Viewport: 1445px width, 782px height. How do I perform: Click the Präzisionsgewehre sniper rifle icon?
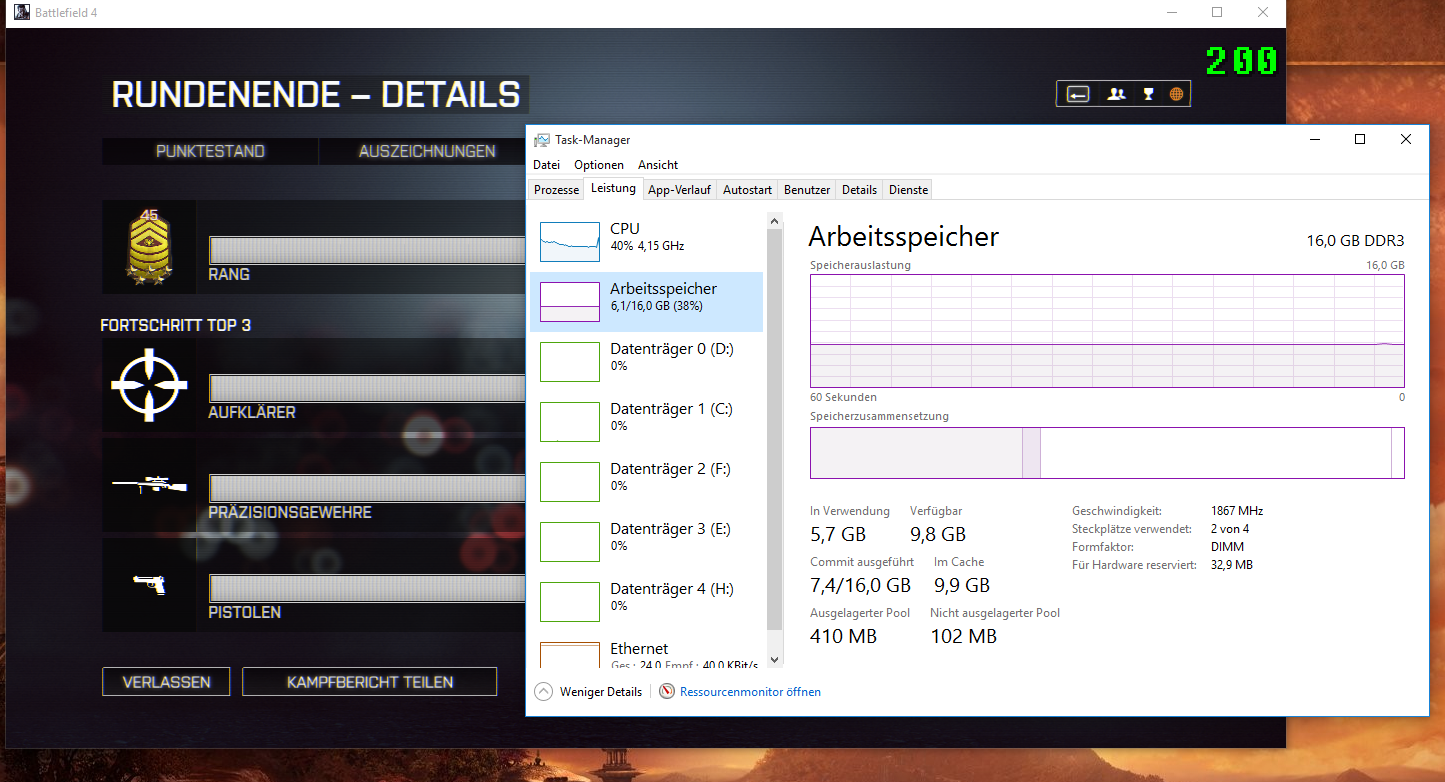pos(149,484)
